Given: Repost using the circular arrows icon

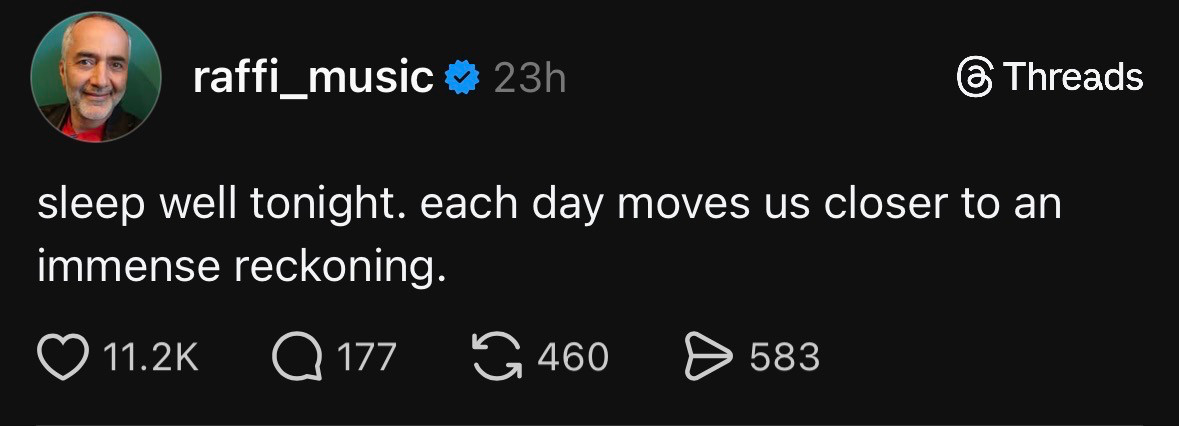Looking at the screenshot, I should coord(494,357).
